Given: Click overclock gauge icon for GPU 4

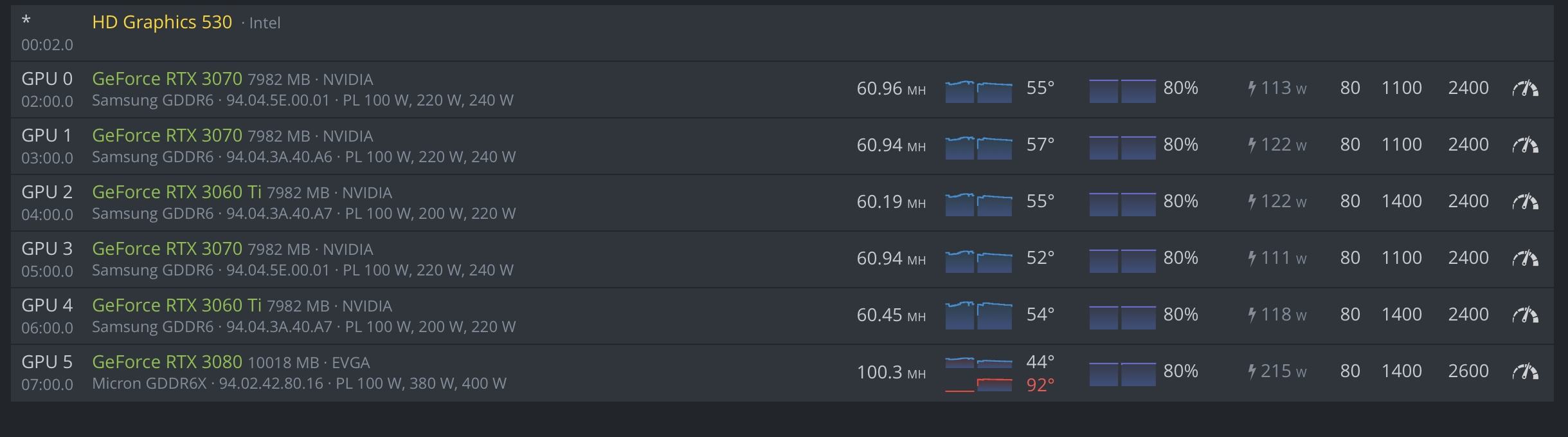Looking at the screenshot, I should tap(1525, 315).
